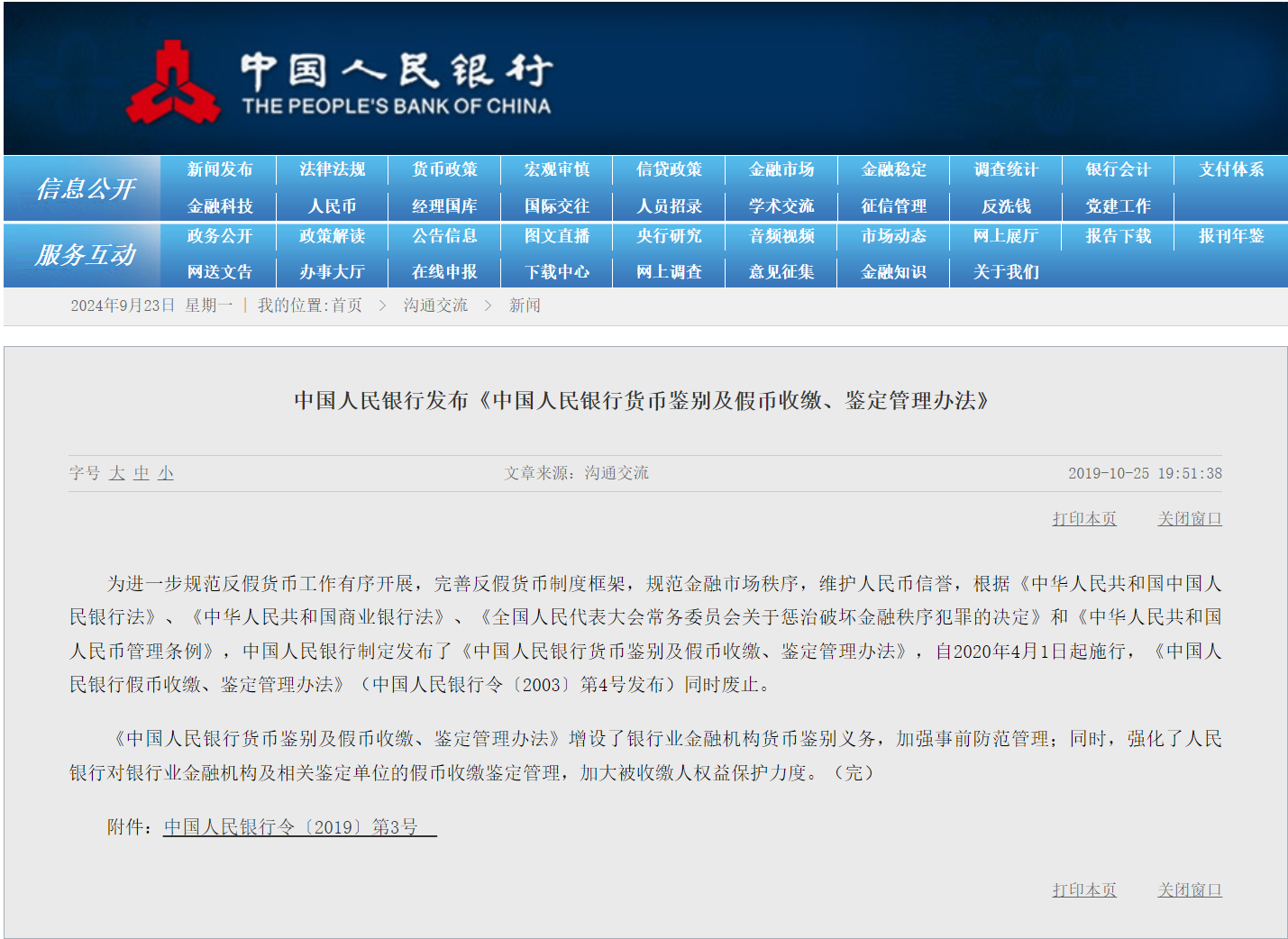The width and height of the screenshot is (1288, 939).
Task: Open 报刊年鉴 menu item
Action: pyautogui.click(x=1231, y=236)
